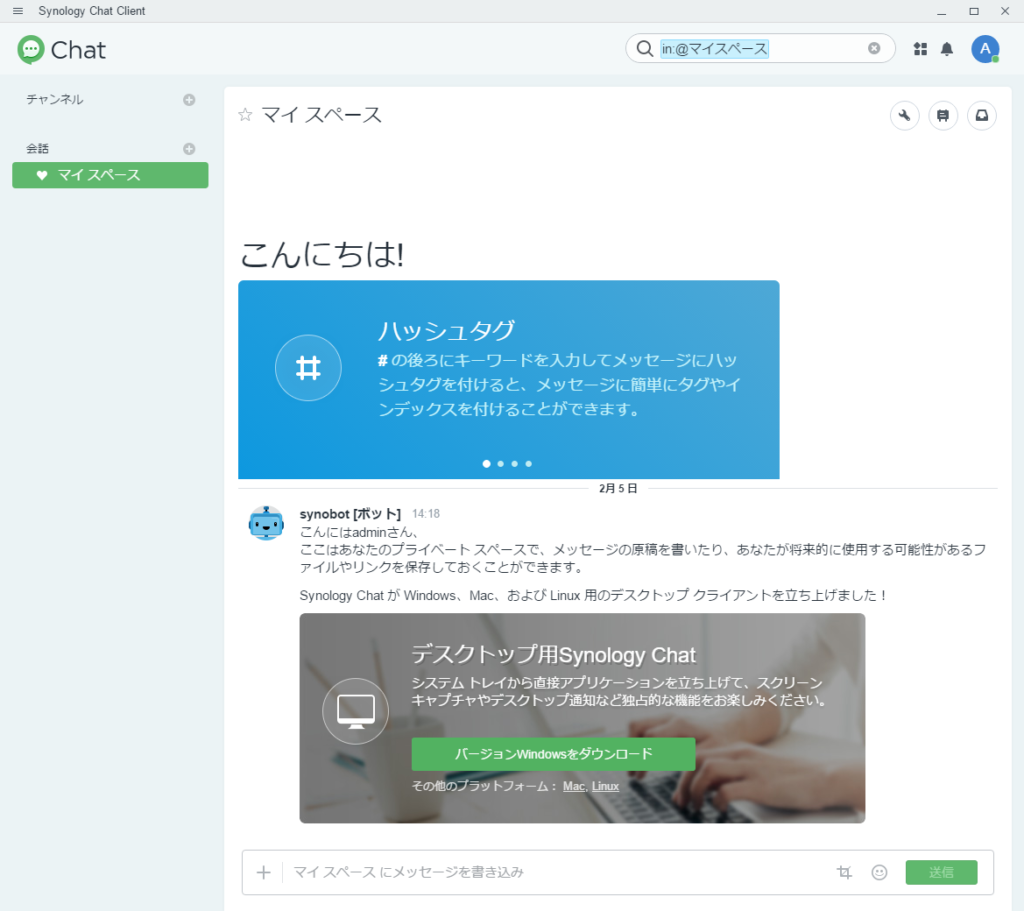Image resolution: width=1024 pixels, height=911 pixels.
Task: Click the plus attachment icon in message box
Action: [263, 872]
